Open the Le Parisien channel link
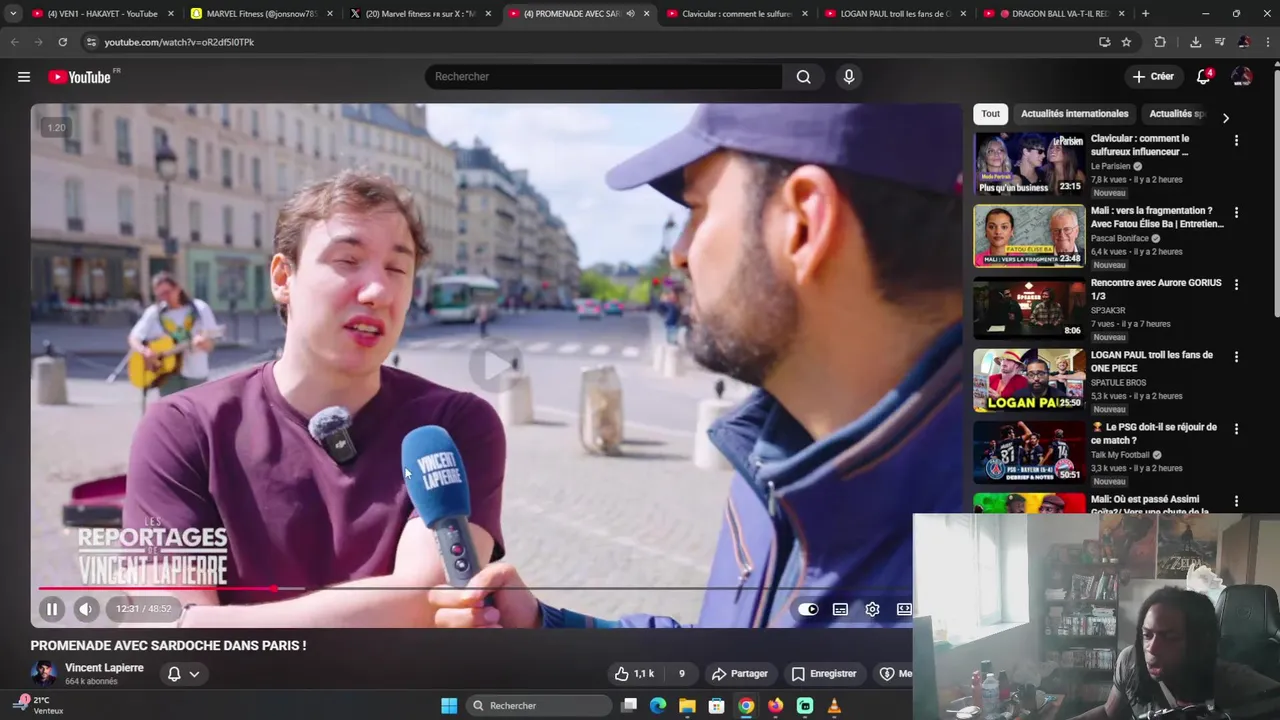Screen dimensions: 1280x720 click(1110, 166)
